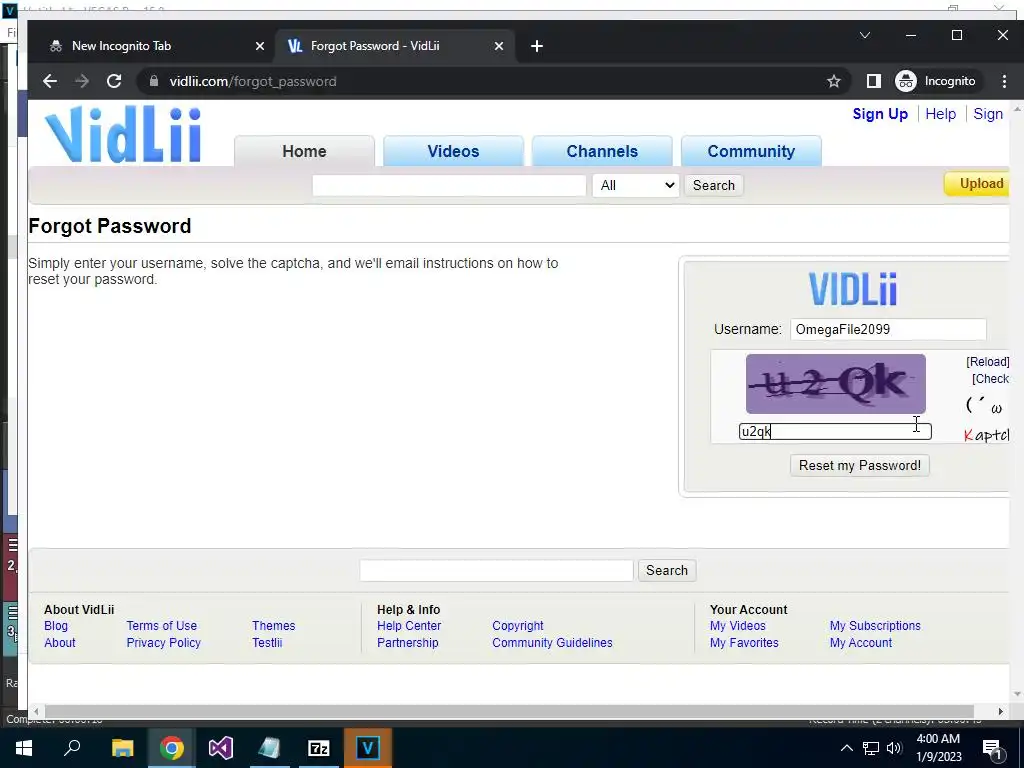Open the Terms of Use link

(x=161, y=626)
